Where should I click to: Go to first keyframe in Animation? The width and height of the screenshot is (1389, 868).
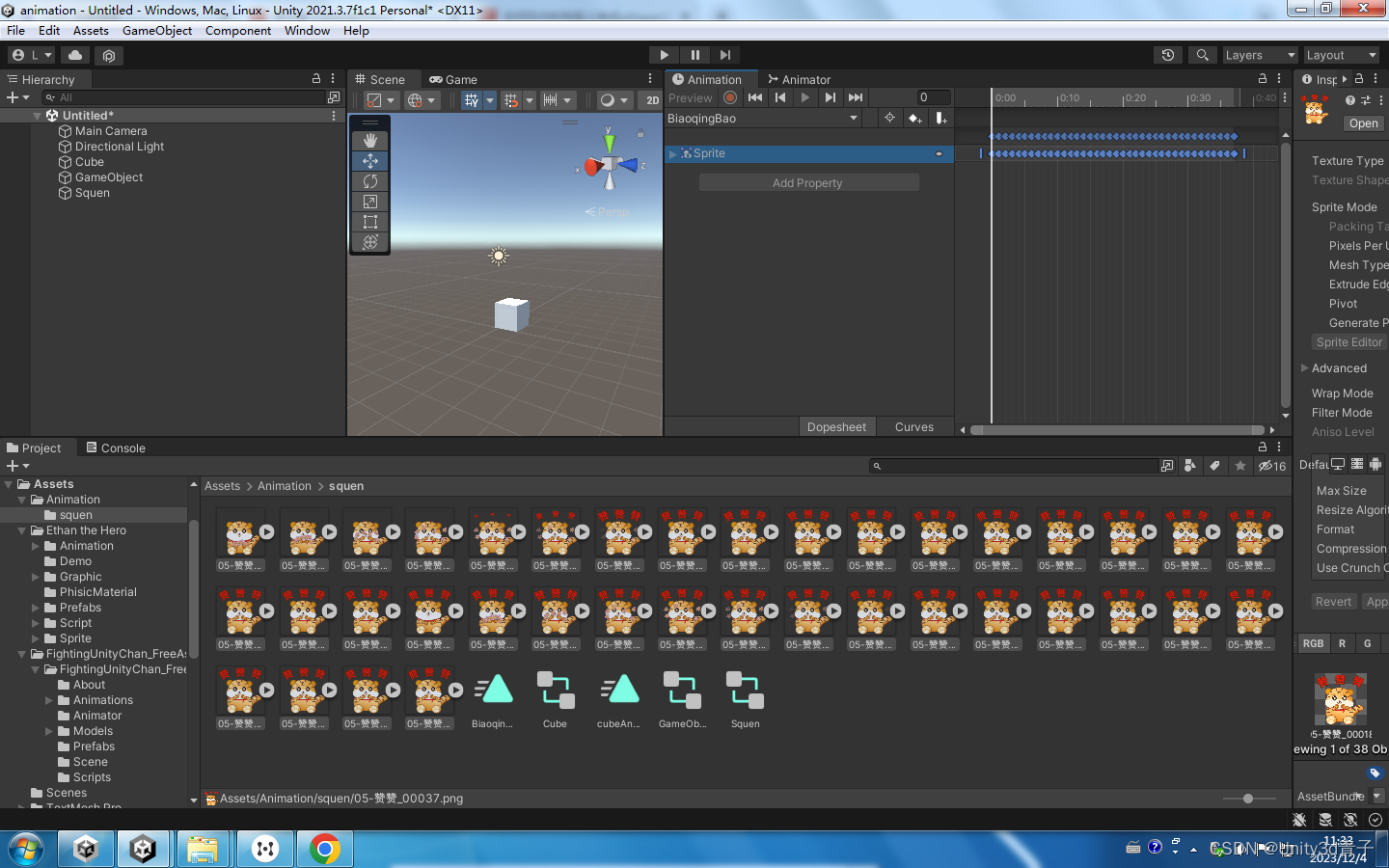point(755,97)
